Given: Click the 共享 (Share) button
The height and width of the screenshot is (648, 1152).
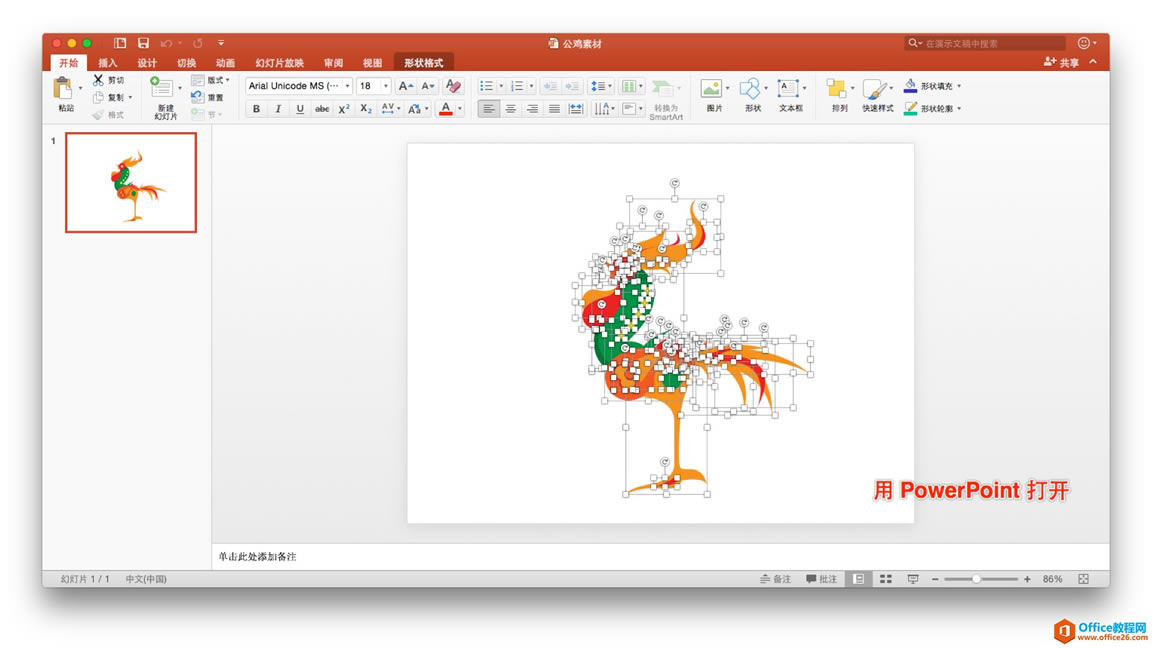Looking at the screenshot, I should point(1062,62).
